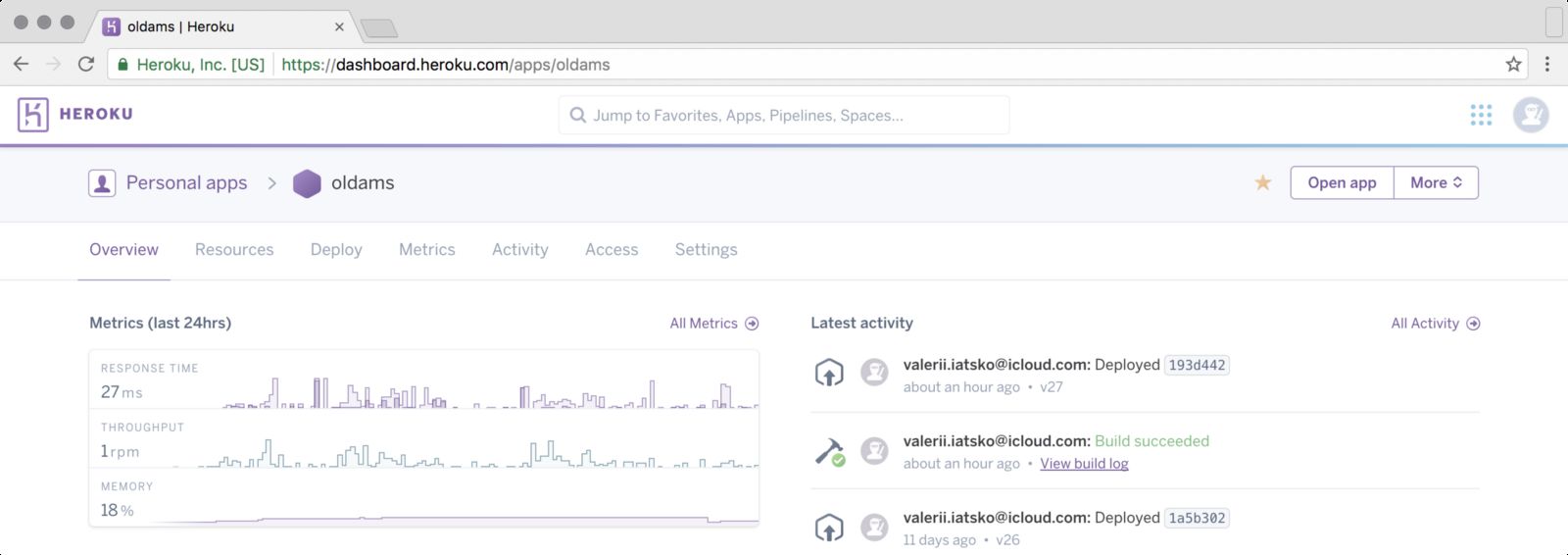Open Chrome three-dot menu
1568x555 pixels.
[1547, 65]
